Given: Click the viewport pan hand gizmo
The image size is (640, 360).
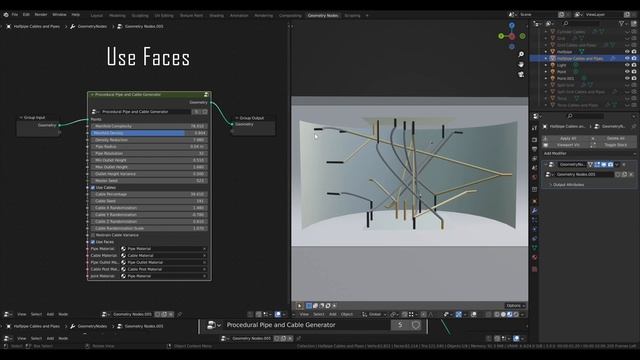Looking at the screenshot, I should (x=521, y=64).
